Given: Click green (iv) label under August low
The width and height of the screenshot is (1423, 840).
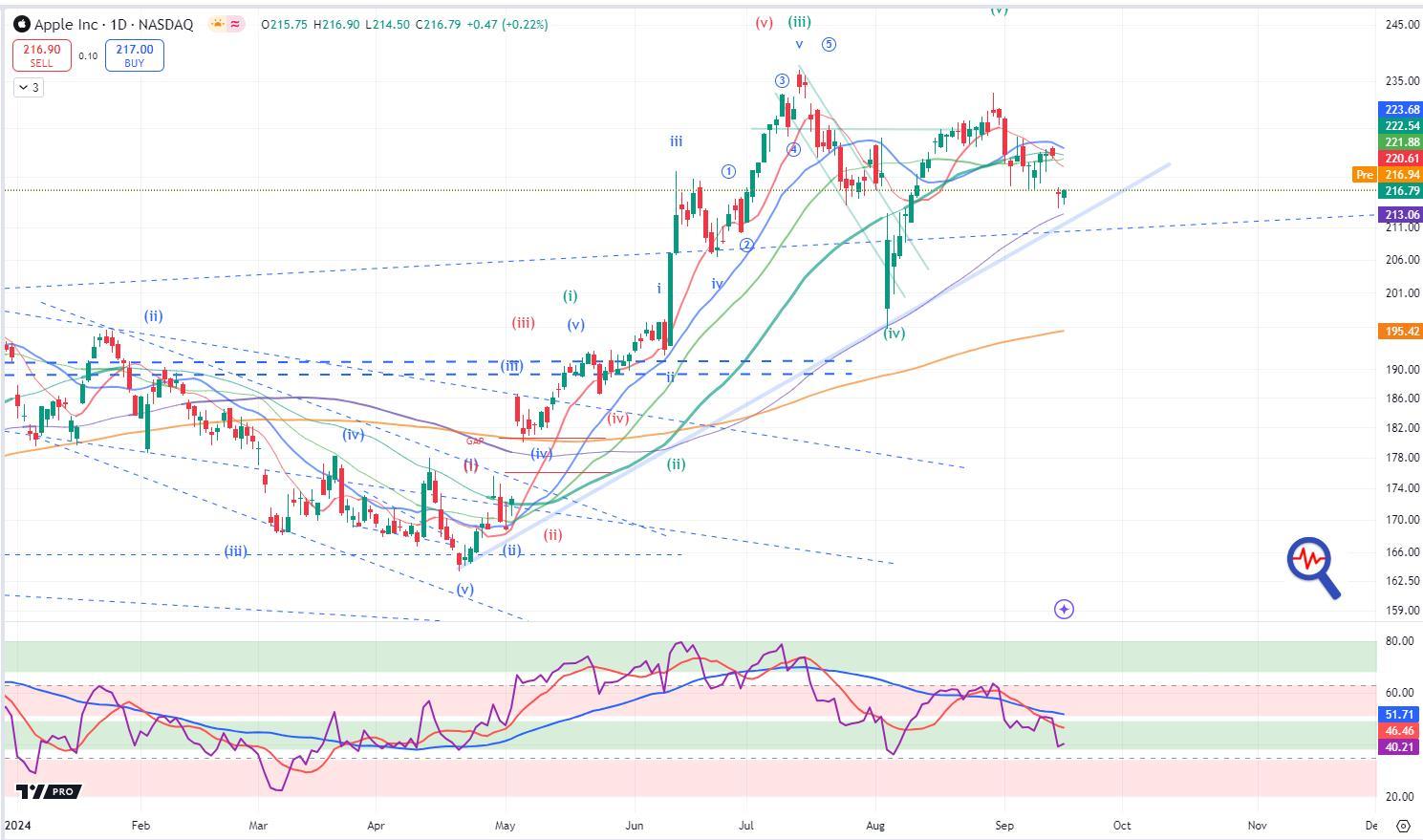Looking at the screenshot, I should point(894,334).
